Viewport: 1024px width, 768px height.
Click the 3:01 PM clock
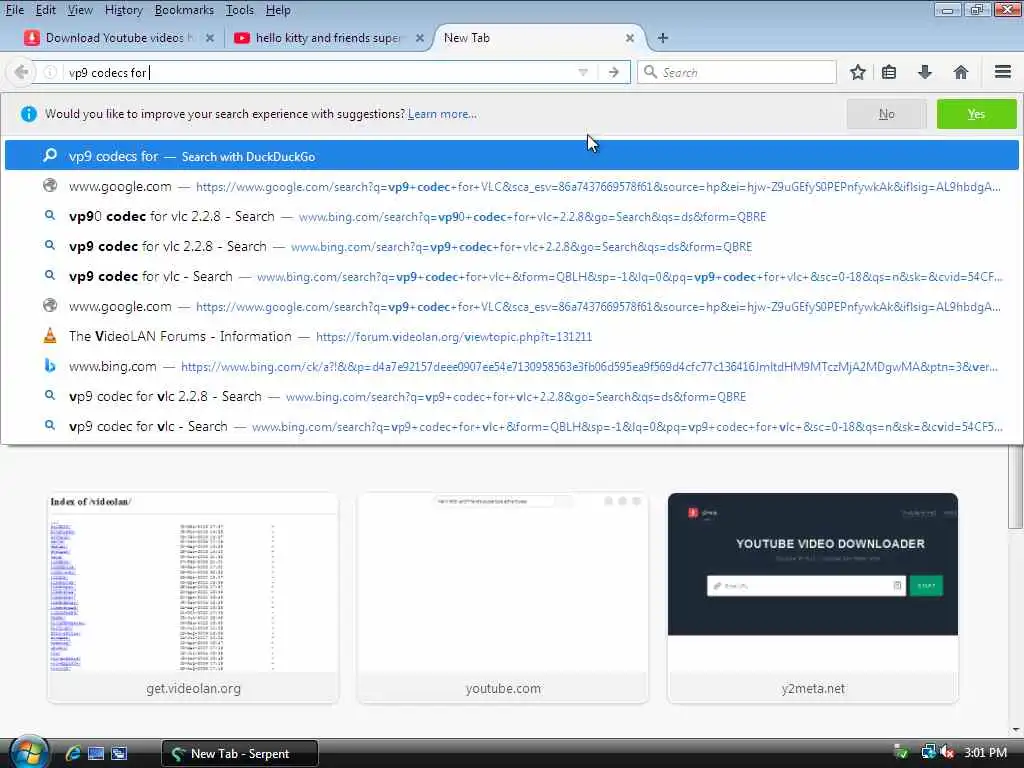(x=985, y=753)
